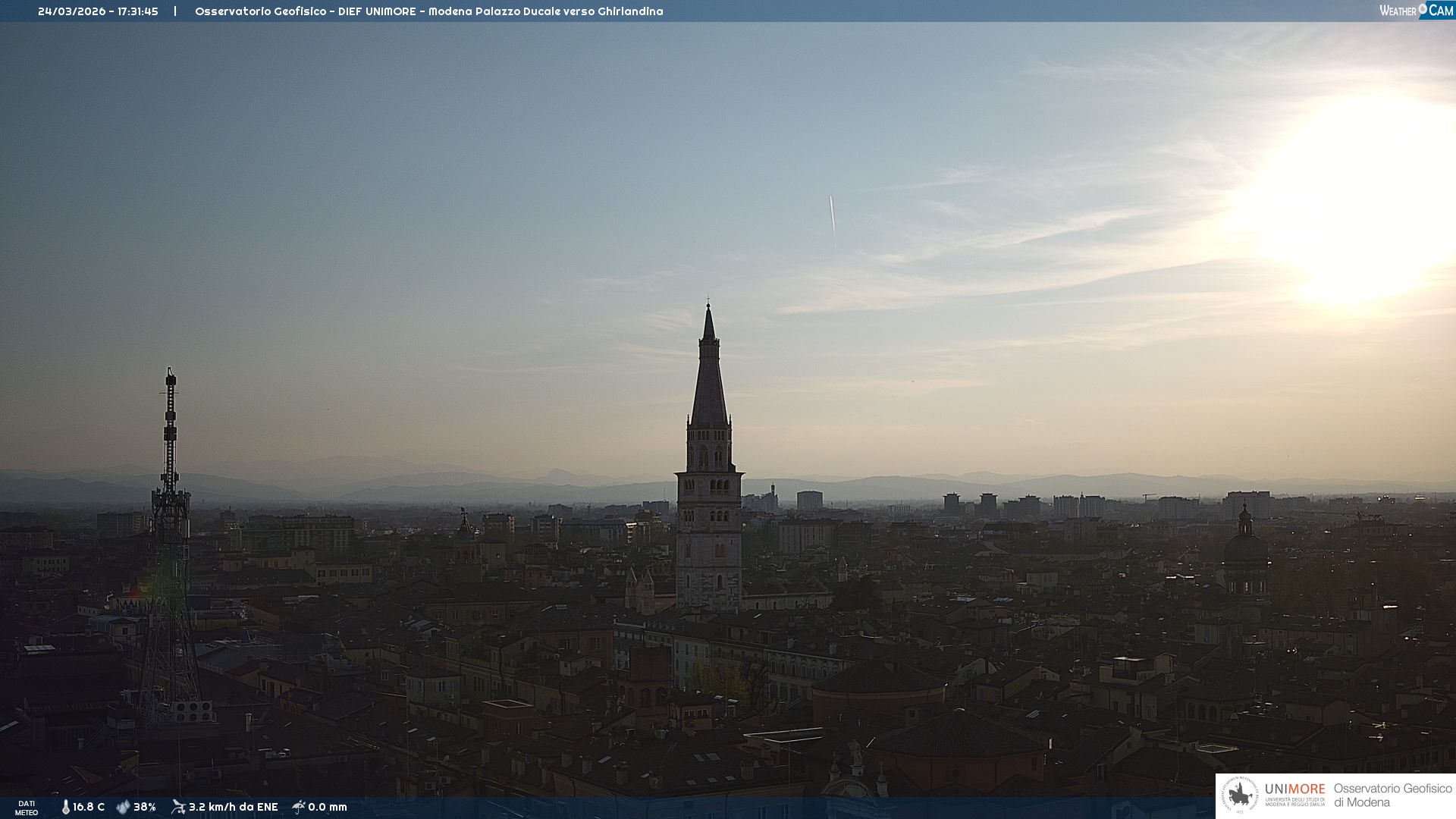Click the camera lens in WeatherCam logo
This screenshot has width=1456, height=819.
pyautogui.click(x=1423, y=9)
